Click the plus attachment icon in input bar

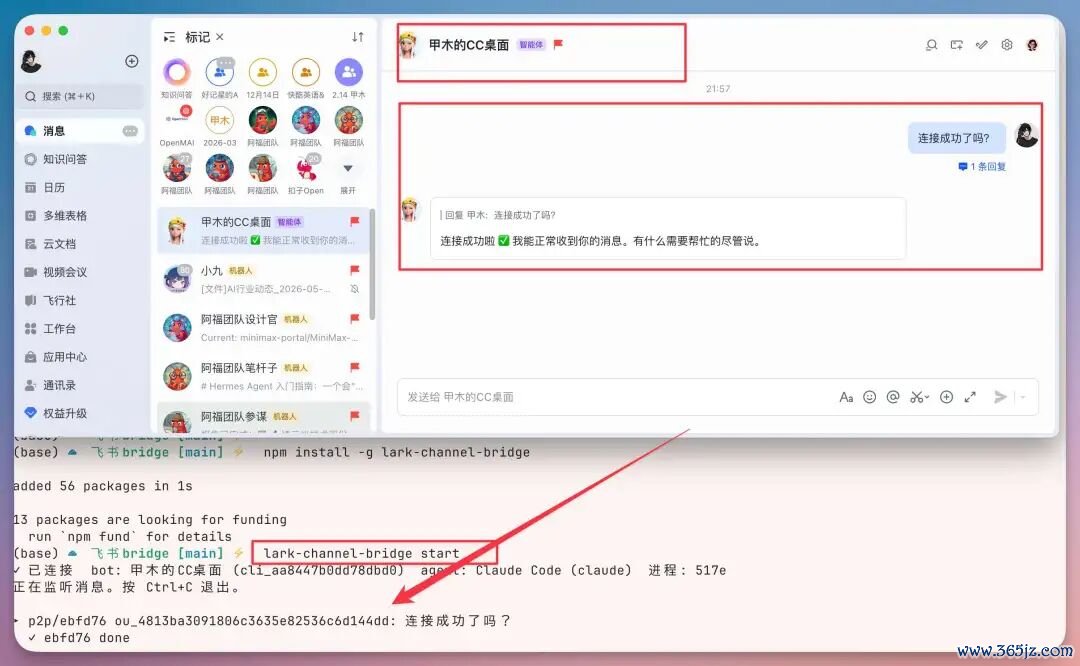[946, 397]
